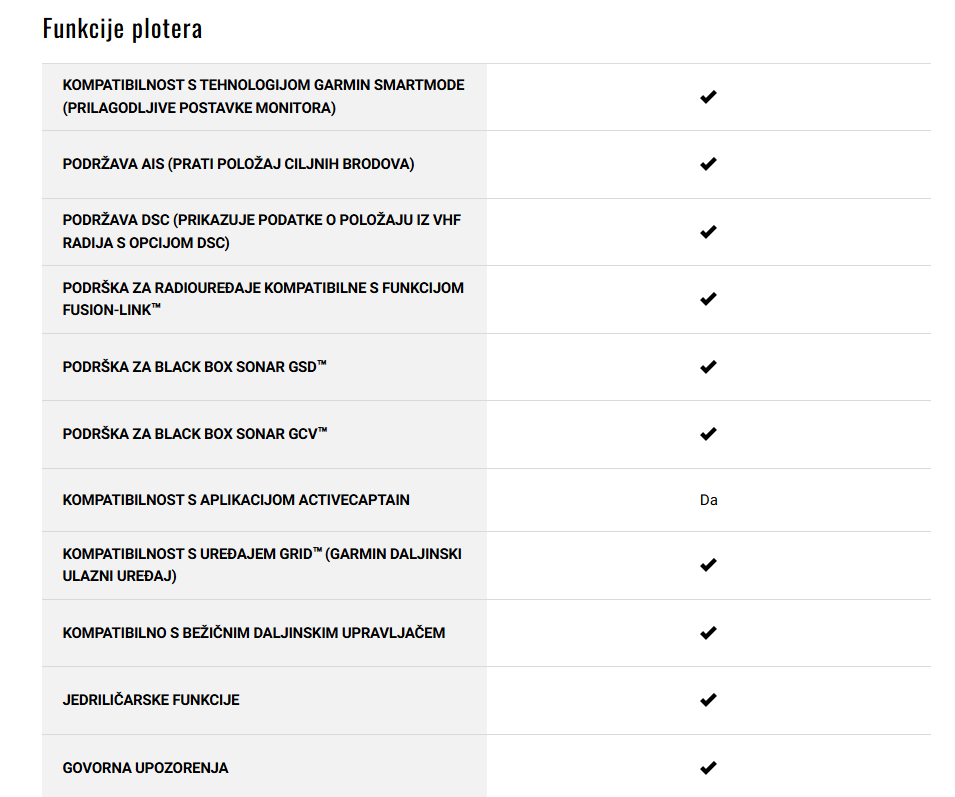Select the 'Podržava AIS' feature label
955x797 pixels.
(x=238, y=164)
